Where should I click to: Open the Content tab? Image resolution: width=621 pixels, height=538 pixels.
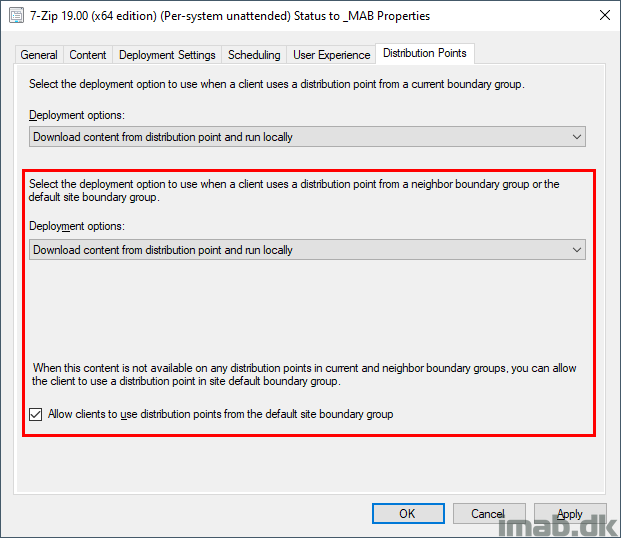(88, 55)
